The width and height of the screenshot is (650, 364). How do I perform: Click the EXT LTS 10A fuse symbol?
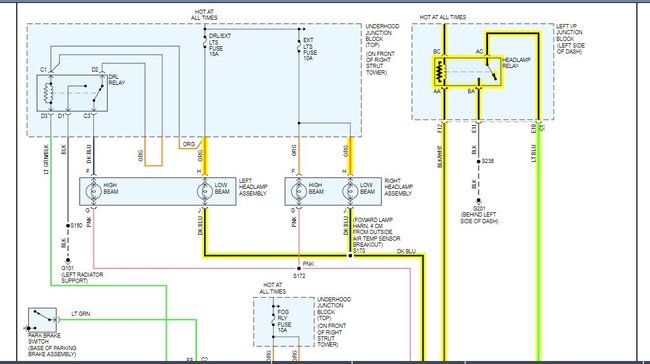click(299, 46)
